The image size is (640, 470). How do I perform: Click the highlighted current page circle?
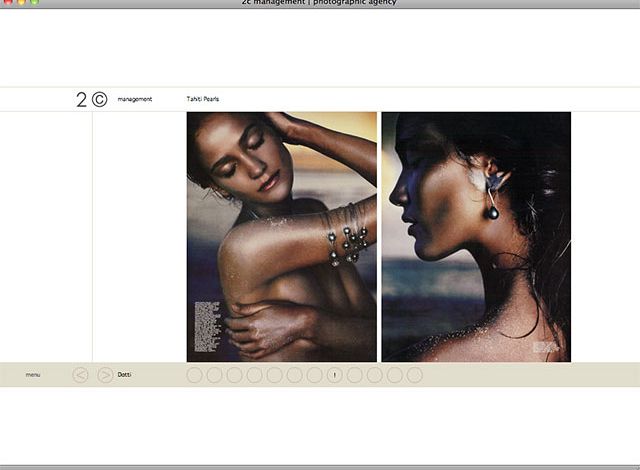click(x=335, y=375)
